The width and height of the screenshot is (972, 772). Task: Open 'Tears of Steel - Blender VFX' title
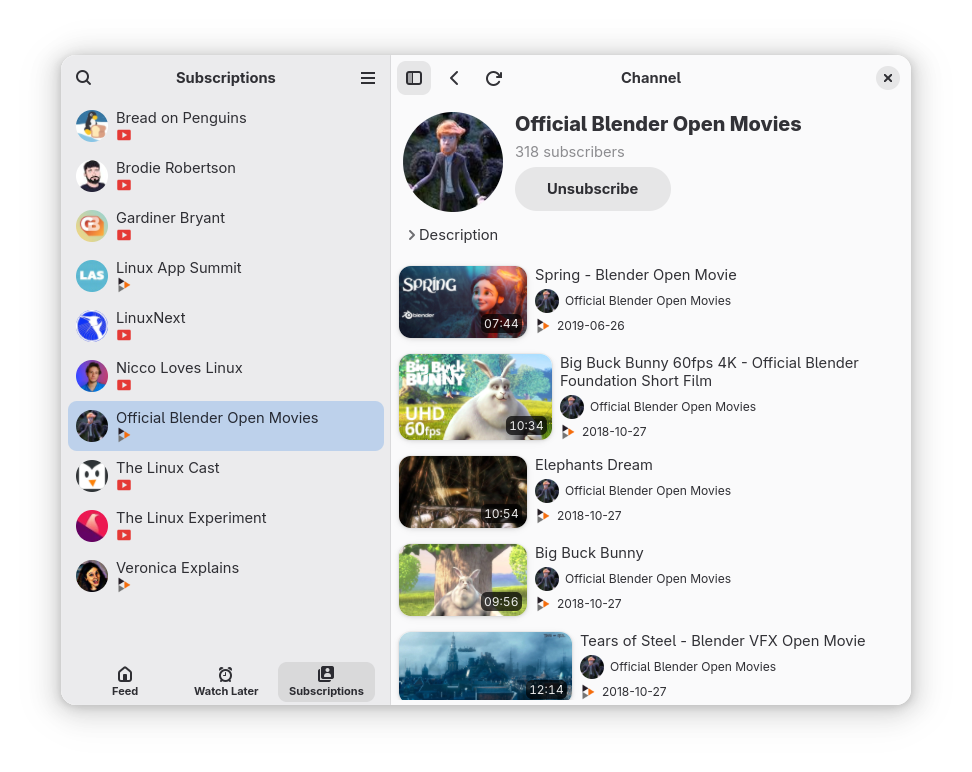723,641
